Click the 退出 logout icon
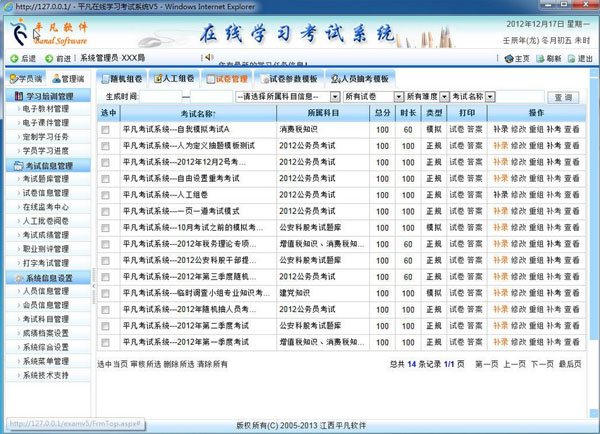The width and height of the screenshot is (600, 434). click(571, 59)
